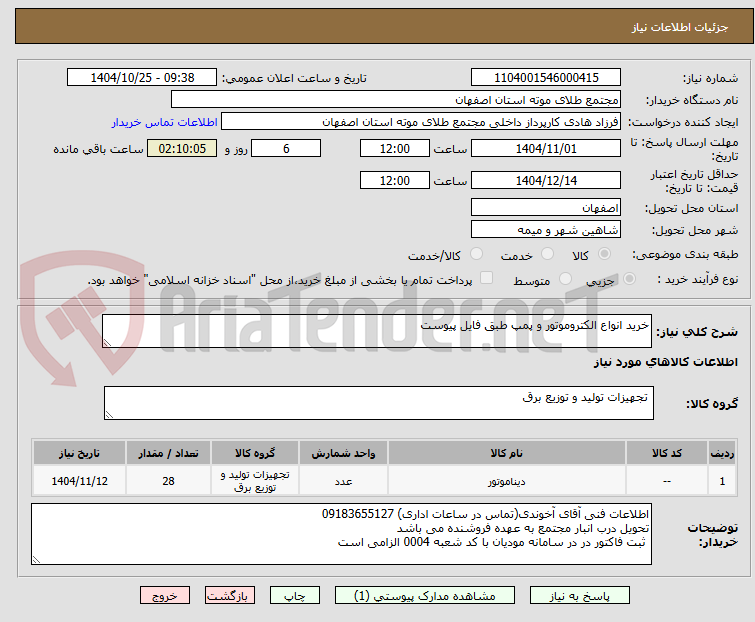
Task: Click the کد کالا column header
Action: pyautogui.click(x=667, y=453)
